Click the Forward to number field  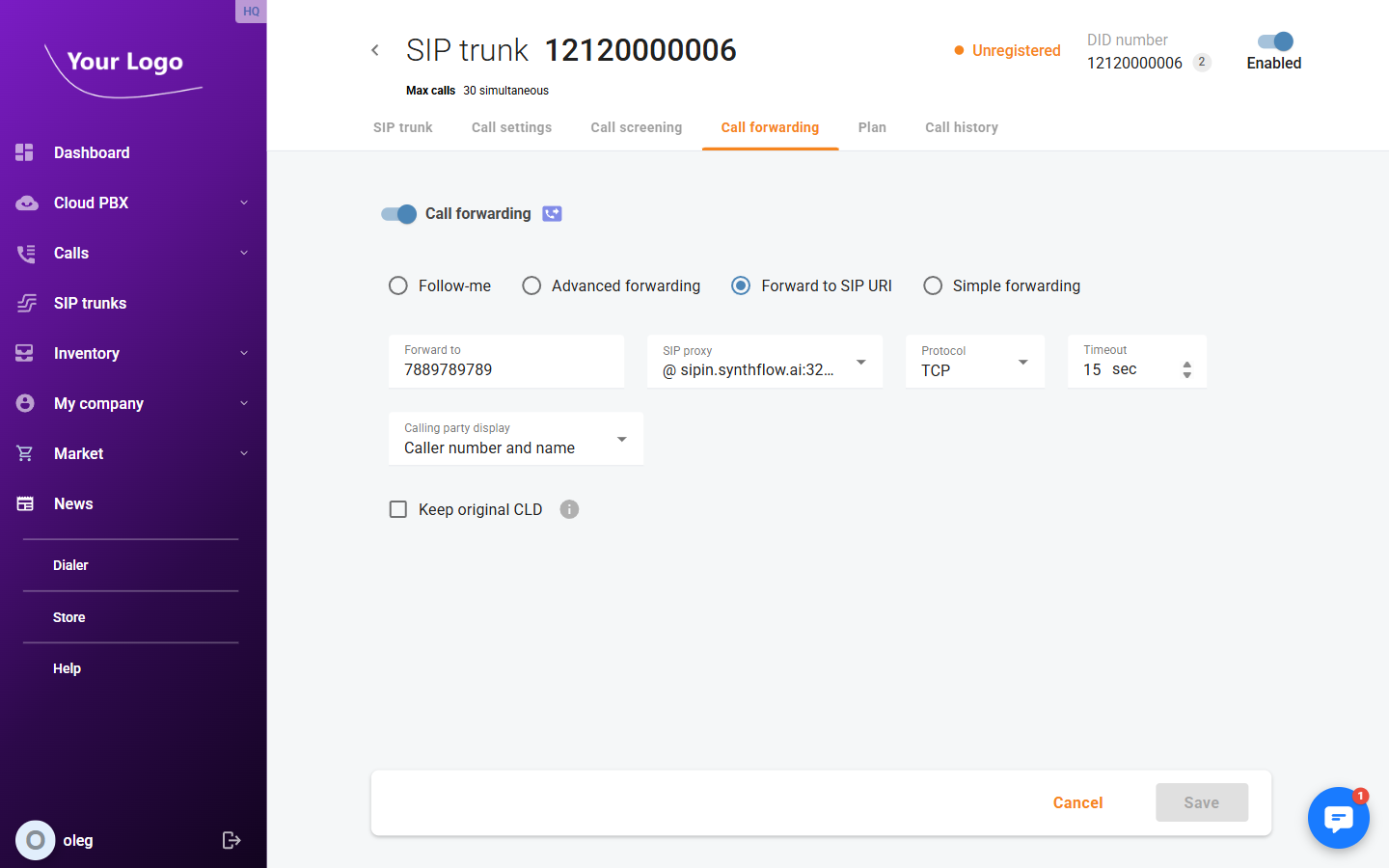[x=505, y=369]
